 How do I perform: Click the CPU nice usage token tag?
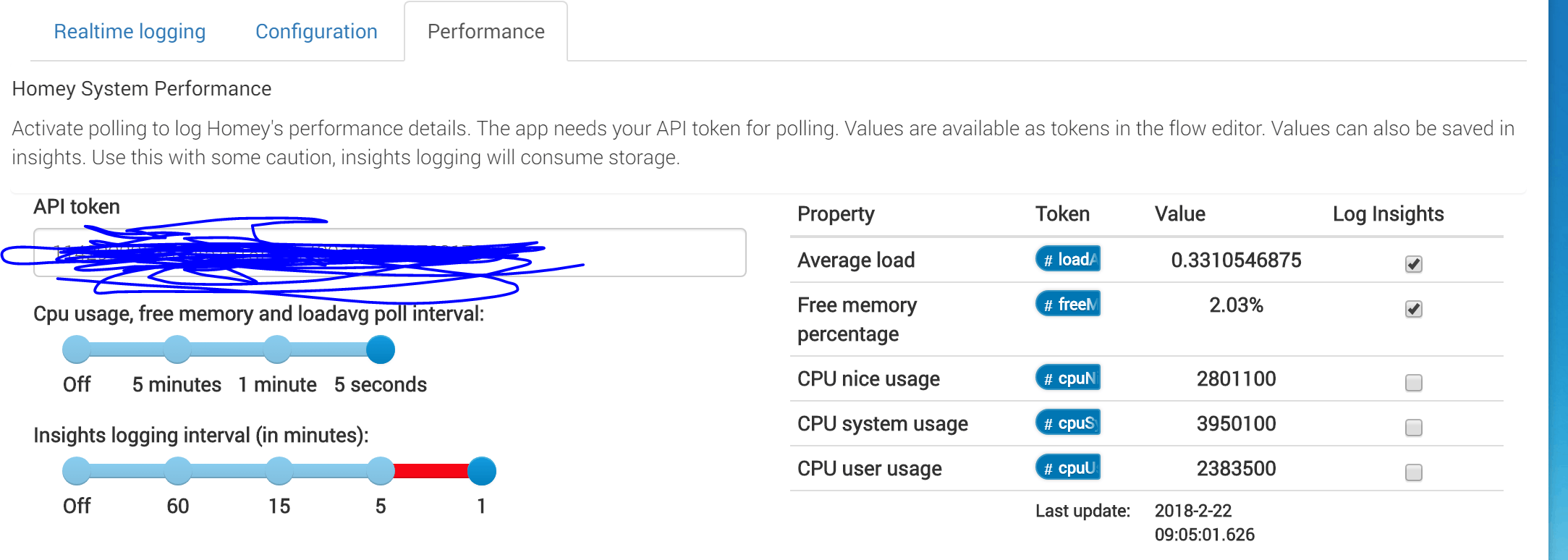pos(1068,378)
